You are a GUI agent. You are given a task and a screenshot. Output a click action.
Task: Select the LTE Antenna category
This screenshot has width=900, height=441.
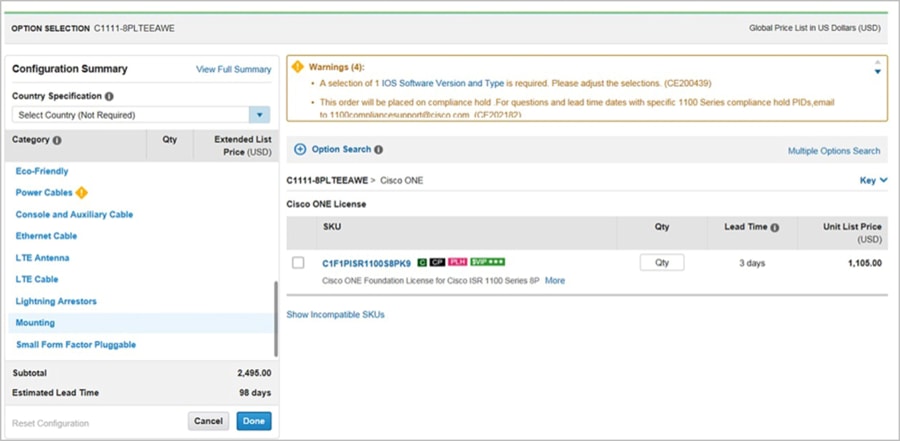click(x=42, y=258)
